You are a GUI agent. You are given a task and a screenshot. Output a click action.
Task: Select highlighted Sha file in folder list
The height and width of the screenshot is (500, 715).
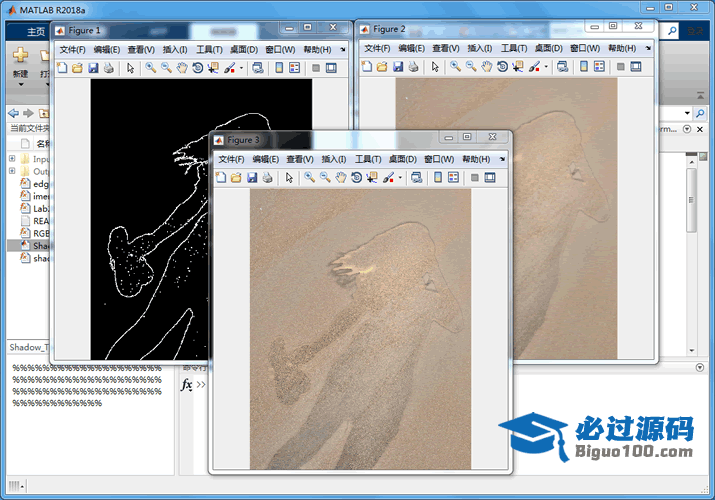click(30, 245)
